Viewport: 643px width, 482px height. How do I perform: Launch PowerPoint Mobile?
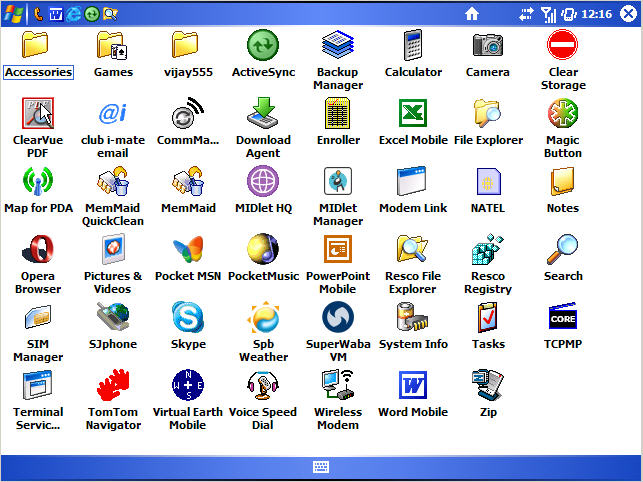coord(338,264)
